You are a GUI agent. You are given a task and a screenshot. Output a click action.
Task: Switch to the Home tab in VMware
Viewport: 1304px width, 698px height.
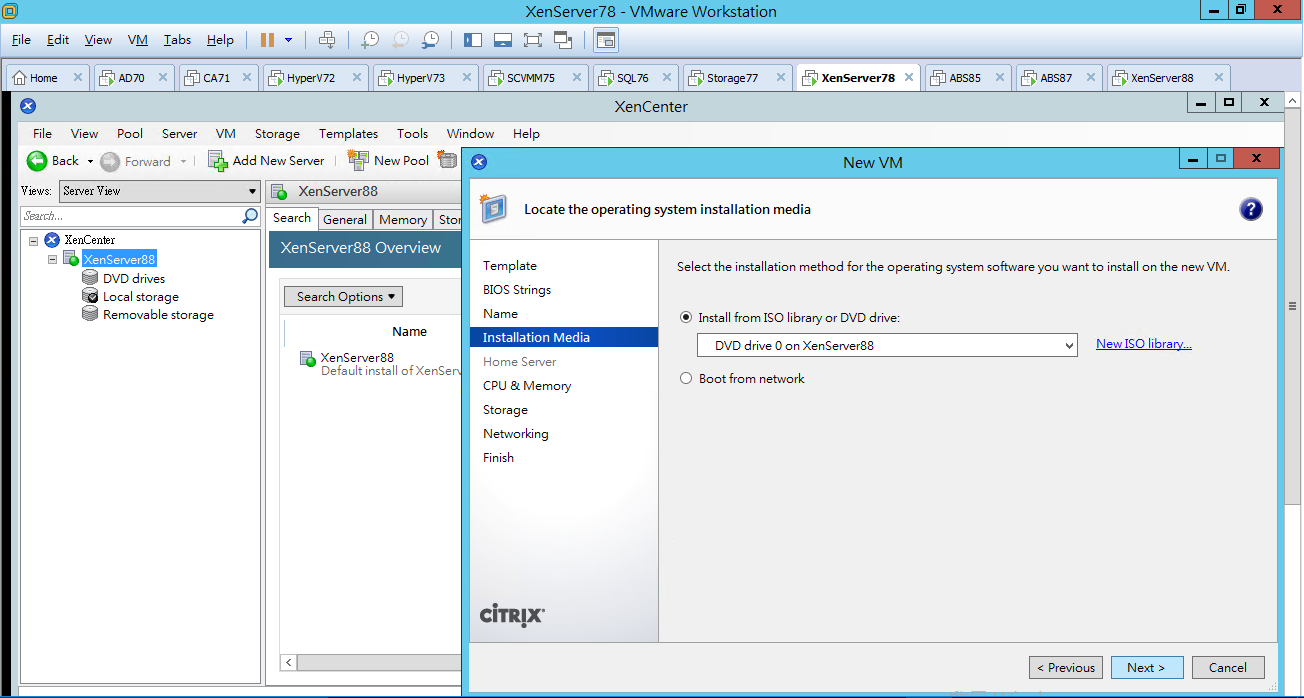(44, 78)
